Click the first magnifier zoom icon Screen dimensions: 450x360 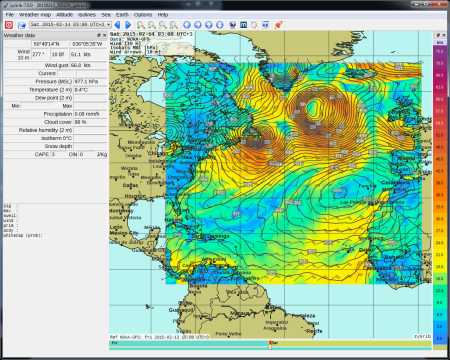coord(141,25)
